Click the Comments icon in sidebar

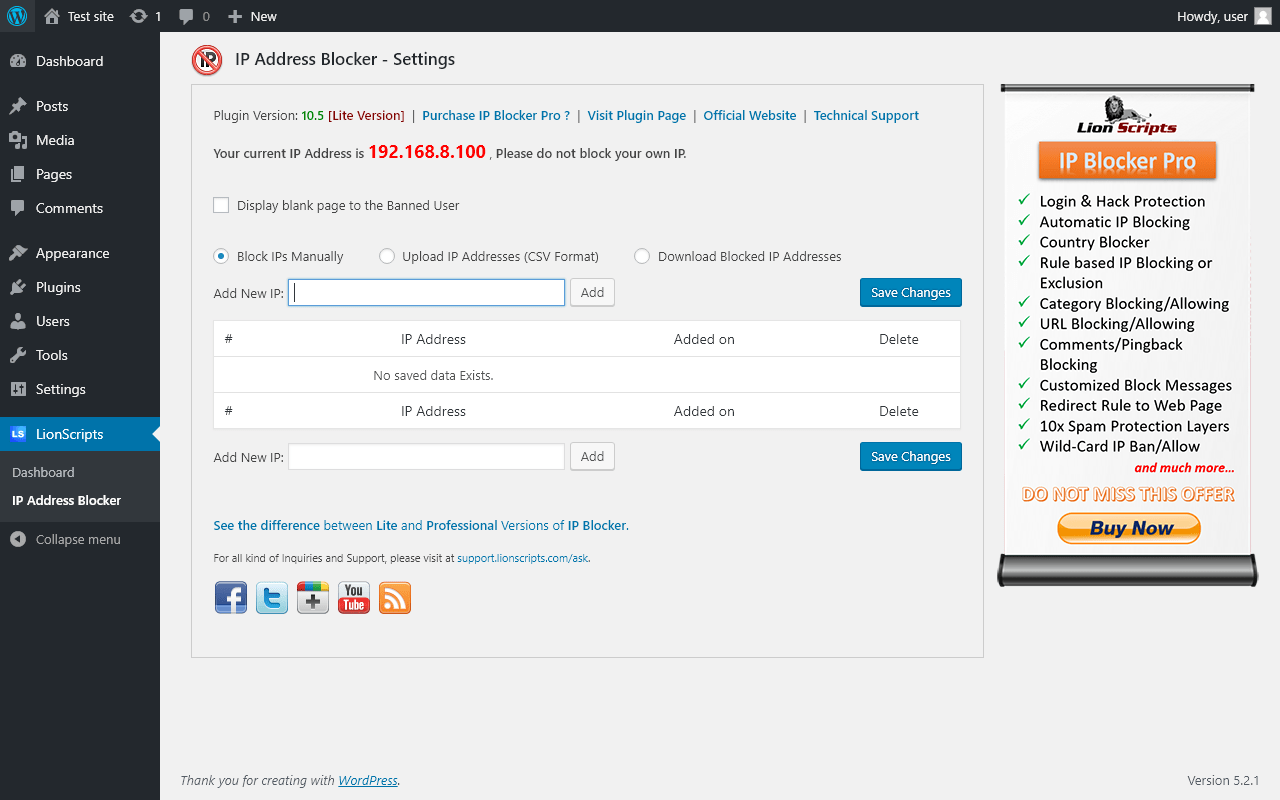(18, 208)
